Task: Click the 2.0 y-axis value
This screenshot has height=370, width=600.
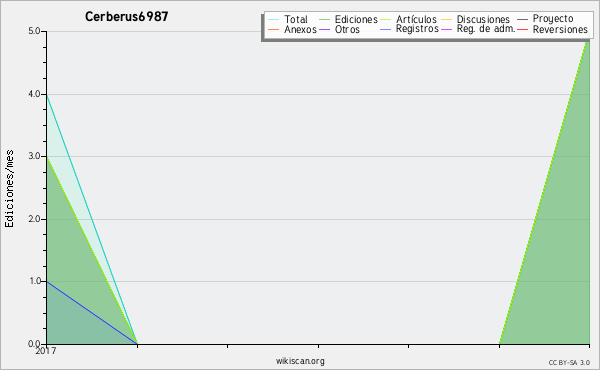Action: (34, 219)
